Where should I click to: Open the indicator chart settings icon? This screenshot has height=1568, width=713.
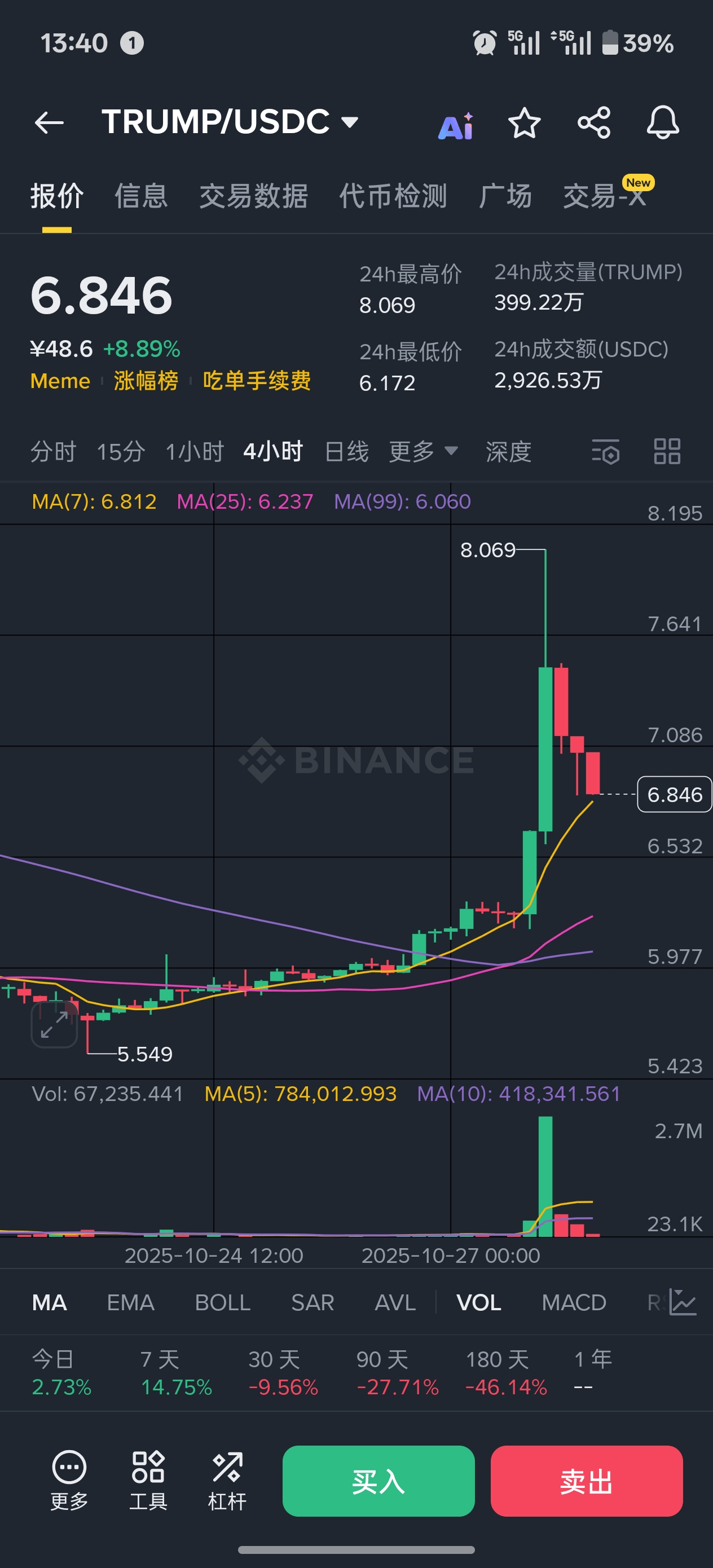click(682, 1302)
